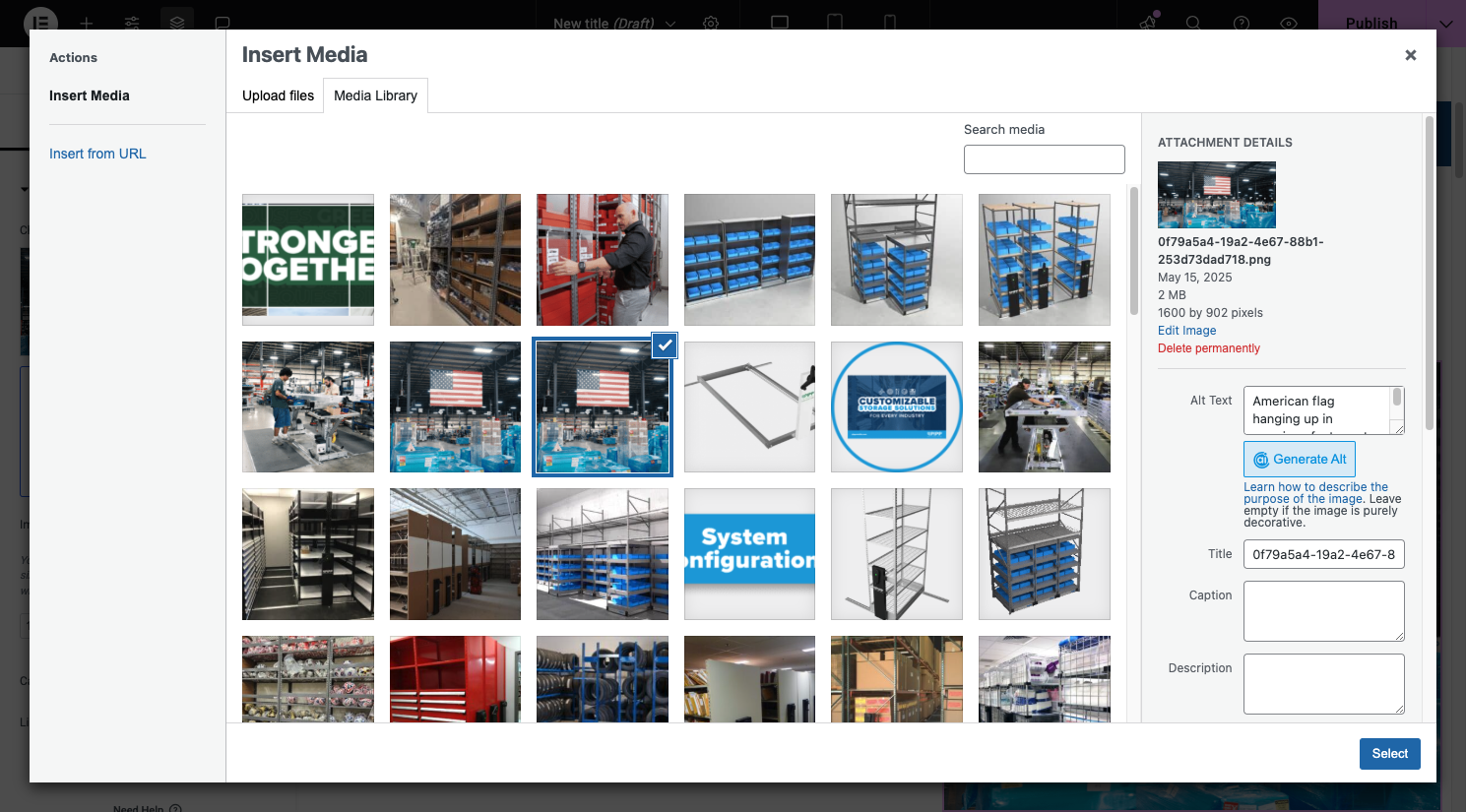Open the Structure layers icon
Screen dimensions: 1466x812
tap(177, 23)
